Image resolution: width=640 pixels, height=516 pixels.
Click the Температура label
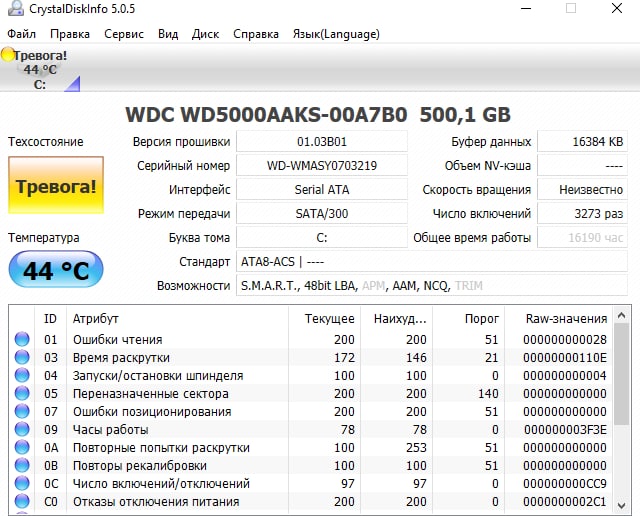[x=44, y=238]
